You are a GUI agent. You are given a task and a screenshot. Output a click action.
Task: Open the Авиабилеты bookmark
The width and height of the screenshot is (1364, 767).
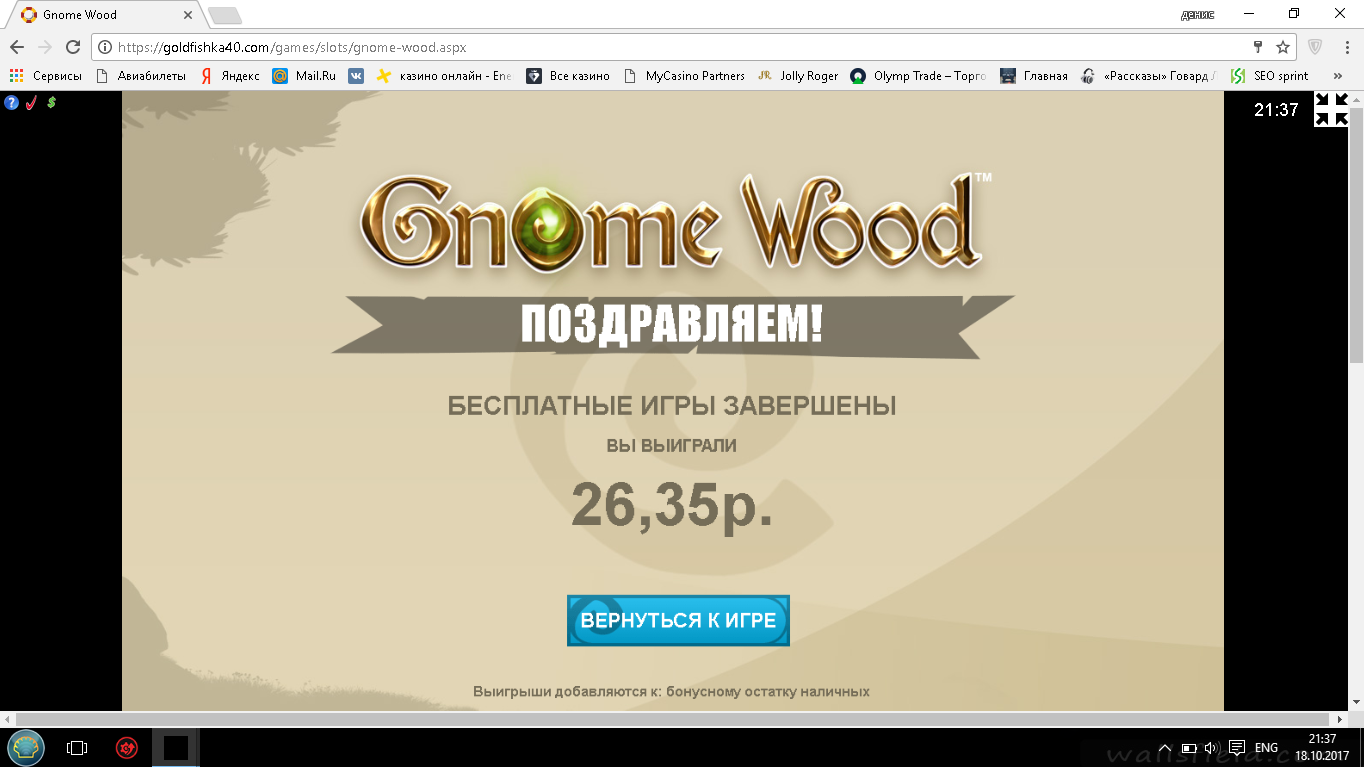140,76
